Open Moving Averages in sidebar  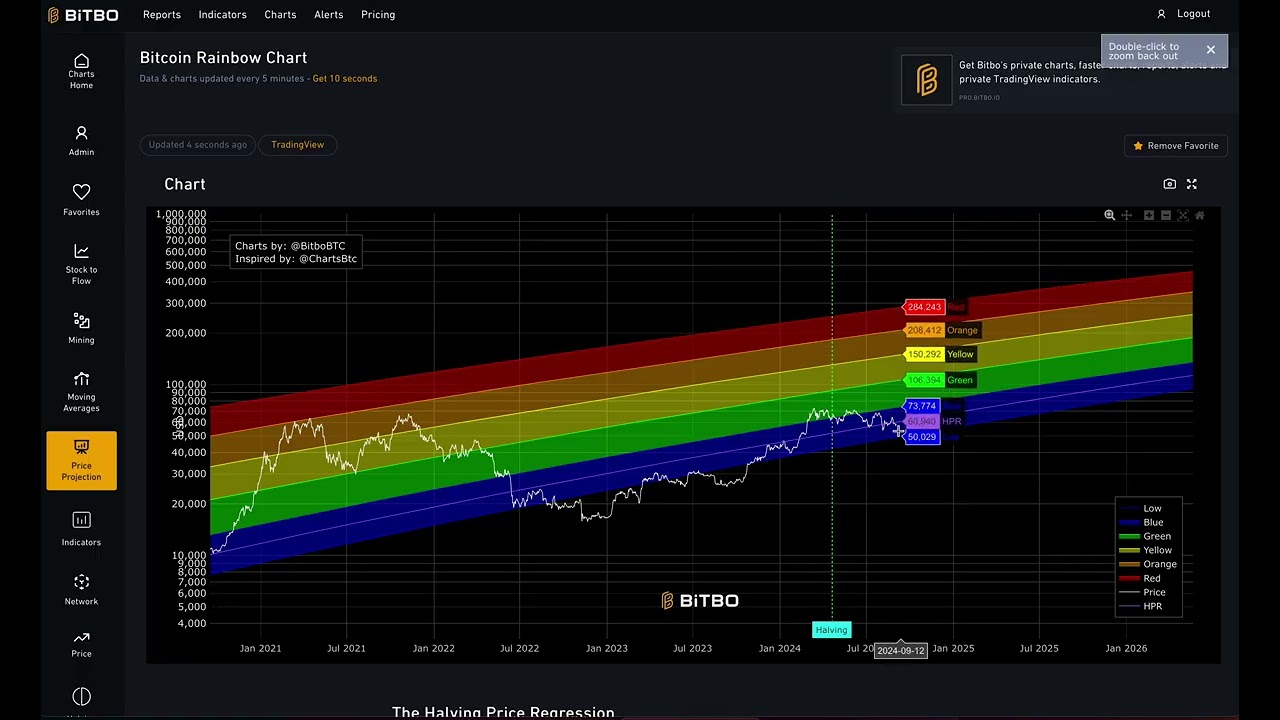pos(81,392)
